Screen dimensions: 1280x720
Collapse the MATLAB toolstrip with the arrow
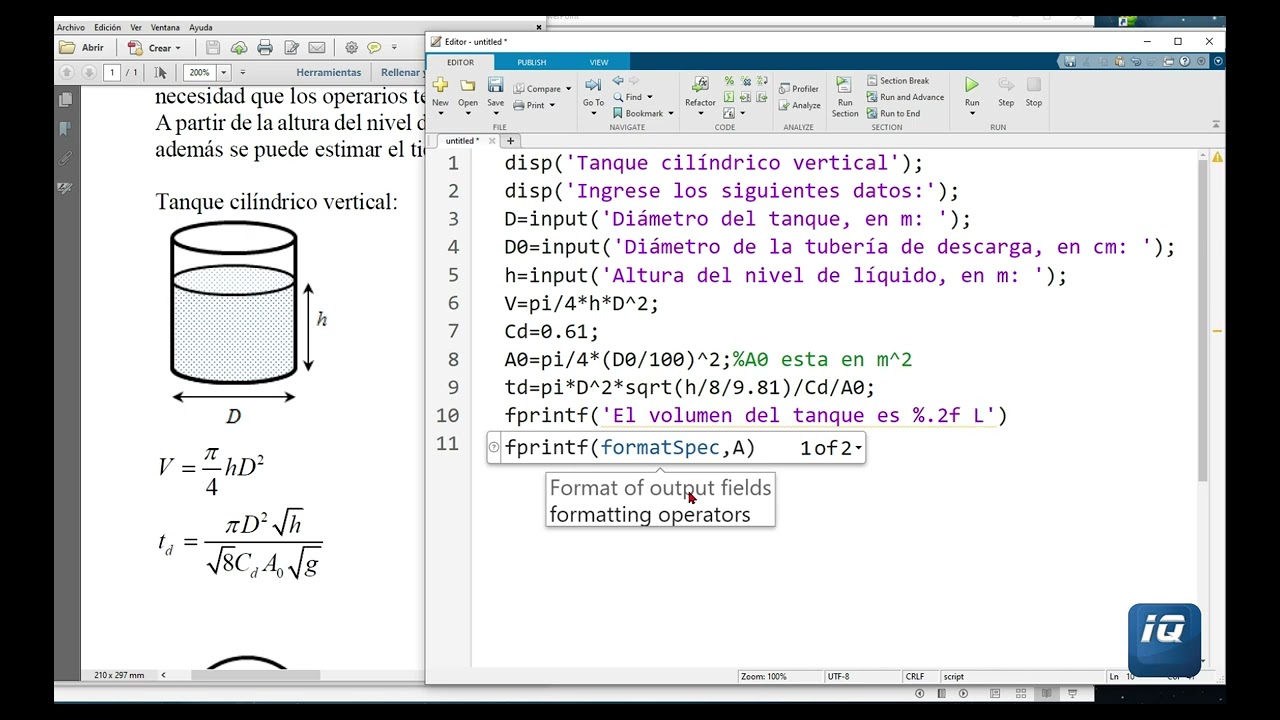coord(1216,125)
